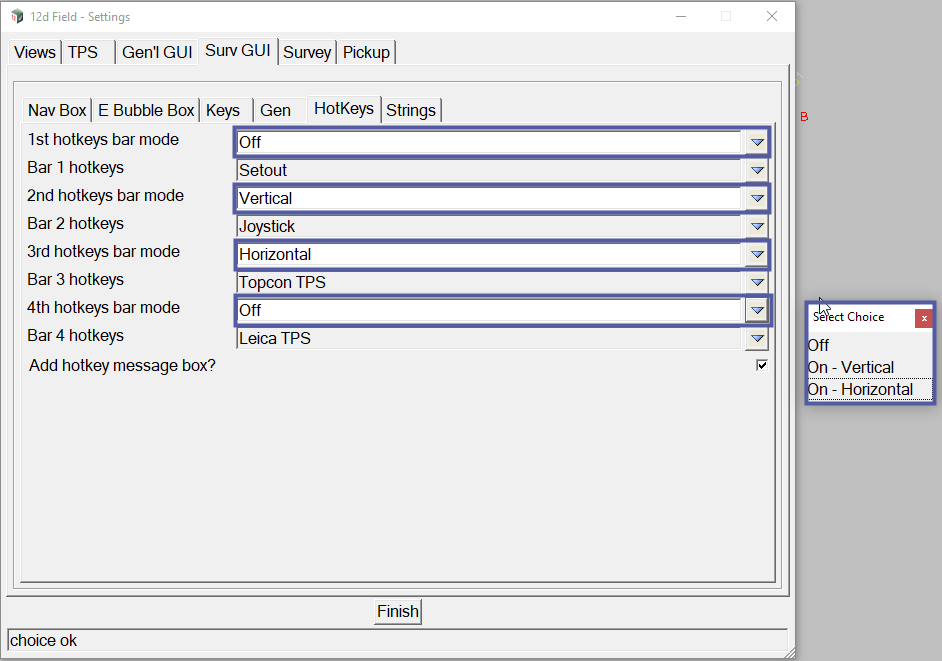Click the 4th hotkeys bar mode field
Viewport: 942px width, 661px height.
(488, 311)
